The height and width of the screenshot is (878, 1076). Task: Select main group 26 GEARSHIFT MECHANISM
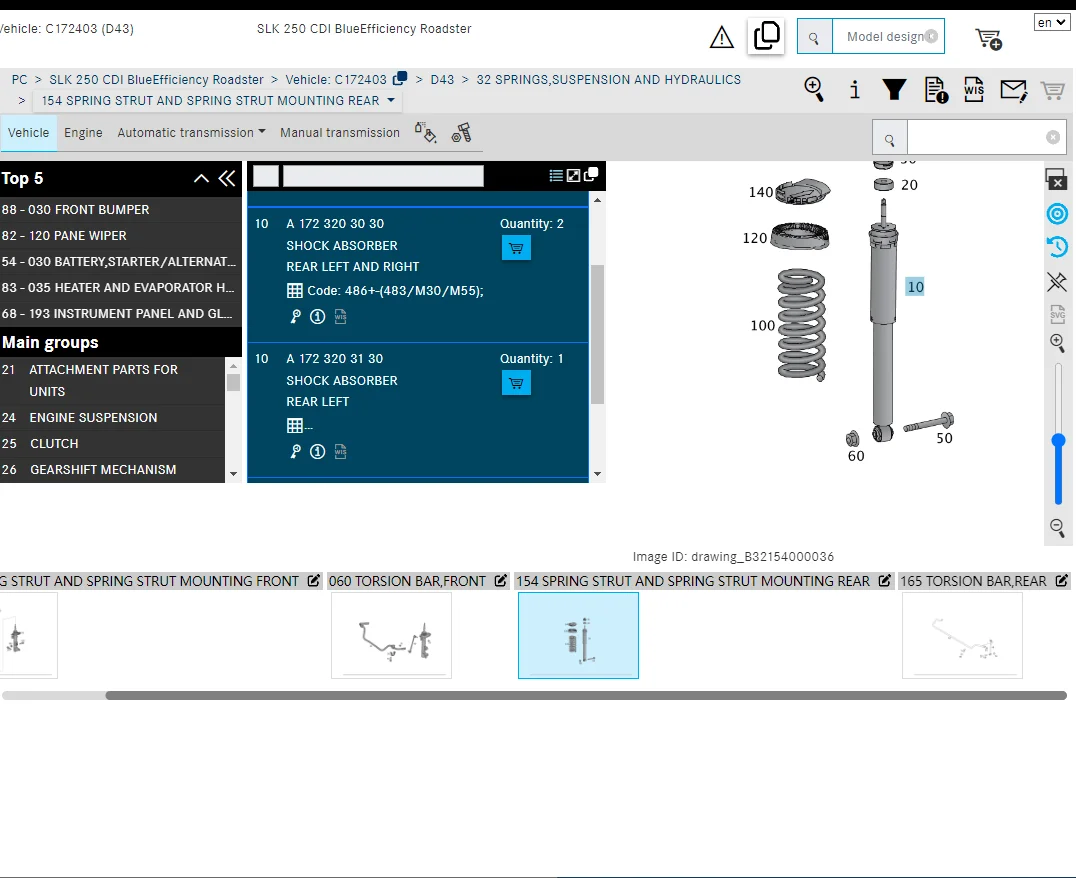[x=112, y=470]
